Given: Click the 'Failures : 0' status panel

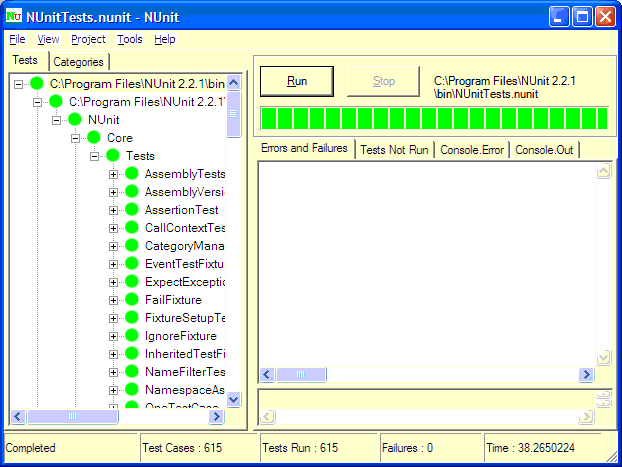Looking at the screenshot, I should pos(431,448).
